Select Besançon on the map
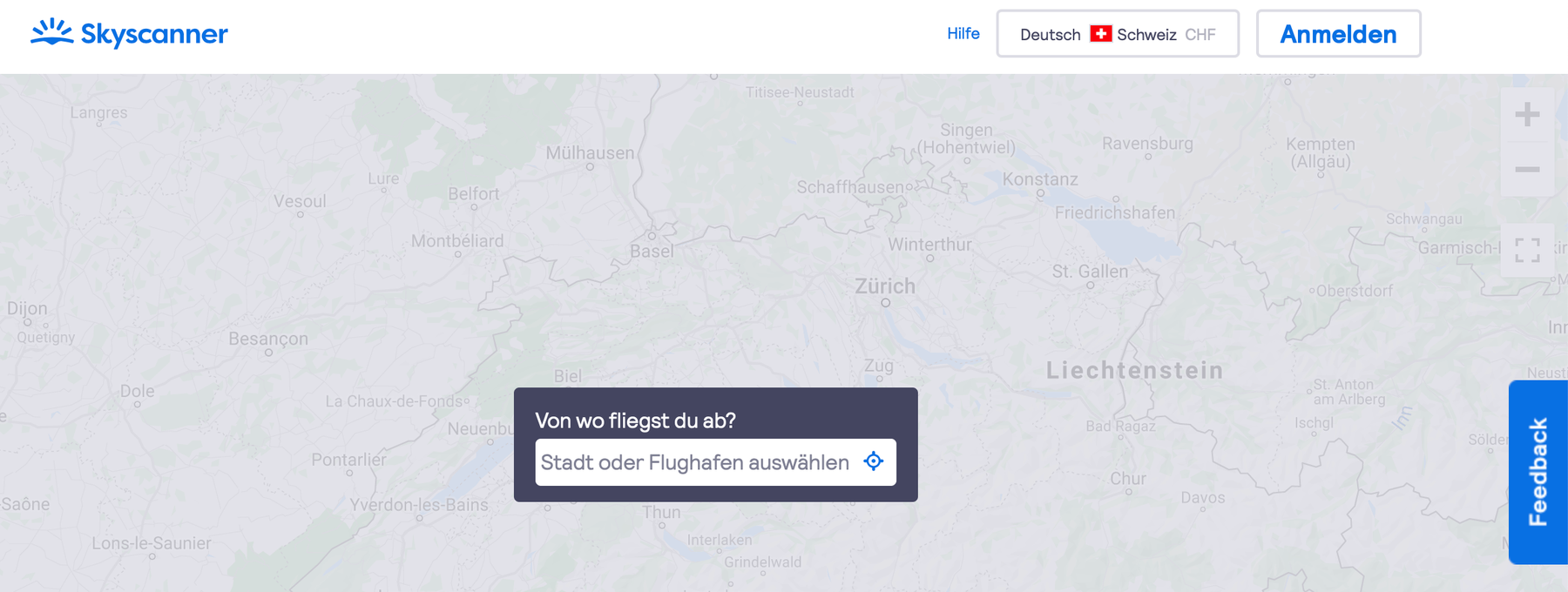 pyautogui.click(x=268, y=339)
